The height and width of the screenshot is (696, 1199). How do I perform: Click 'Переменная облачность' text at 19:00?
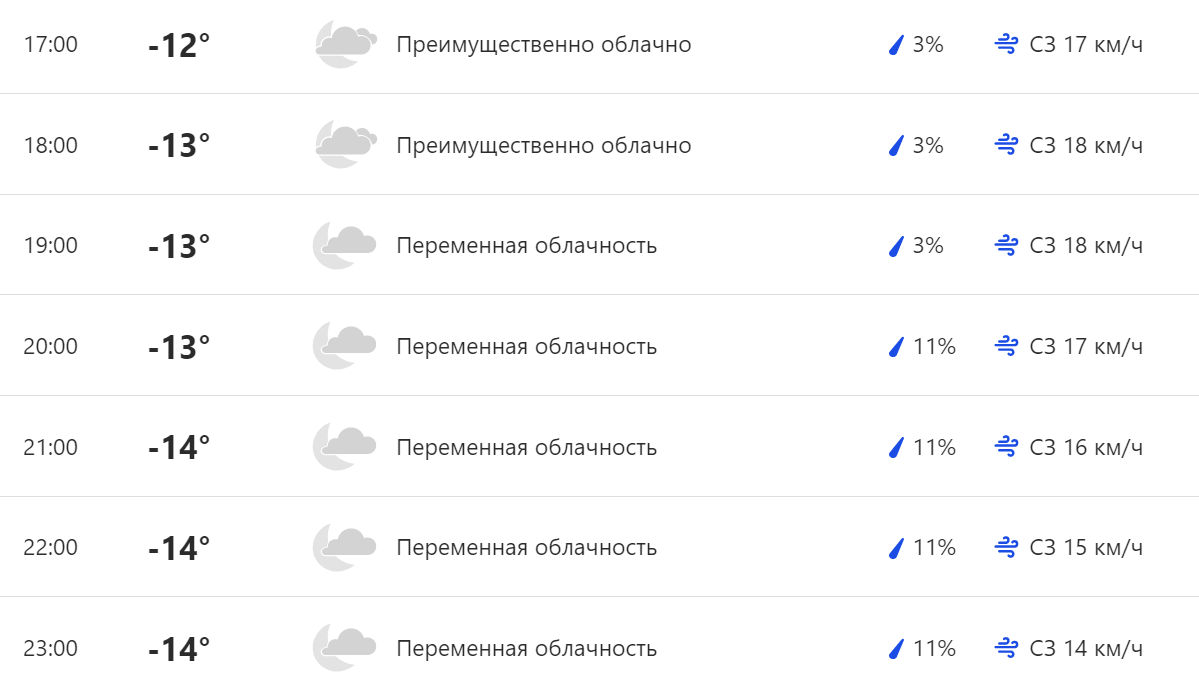tap(526, 245)
